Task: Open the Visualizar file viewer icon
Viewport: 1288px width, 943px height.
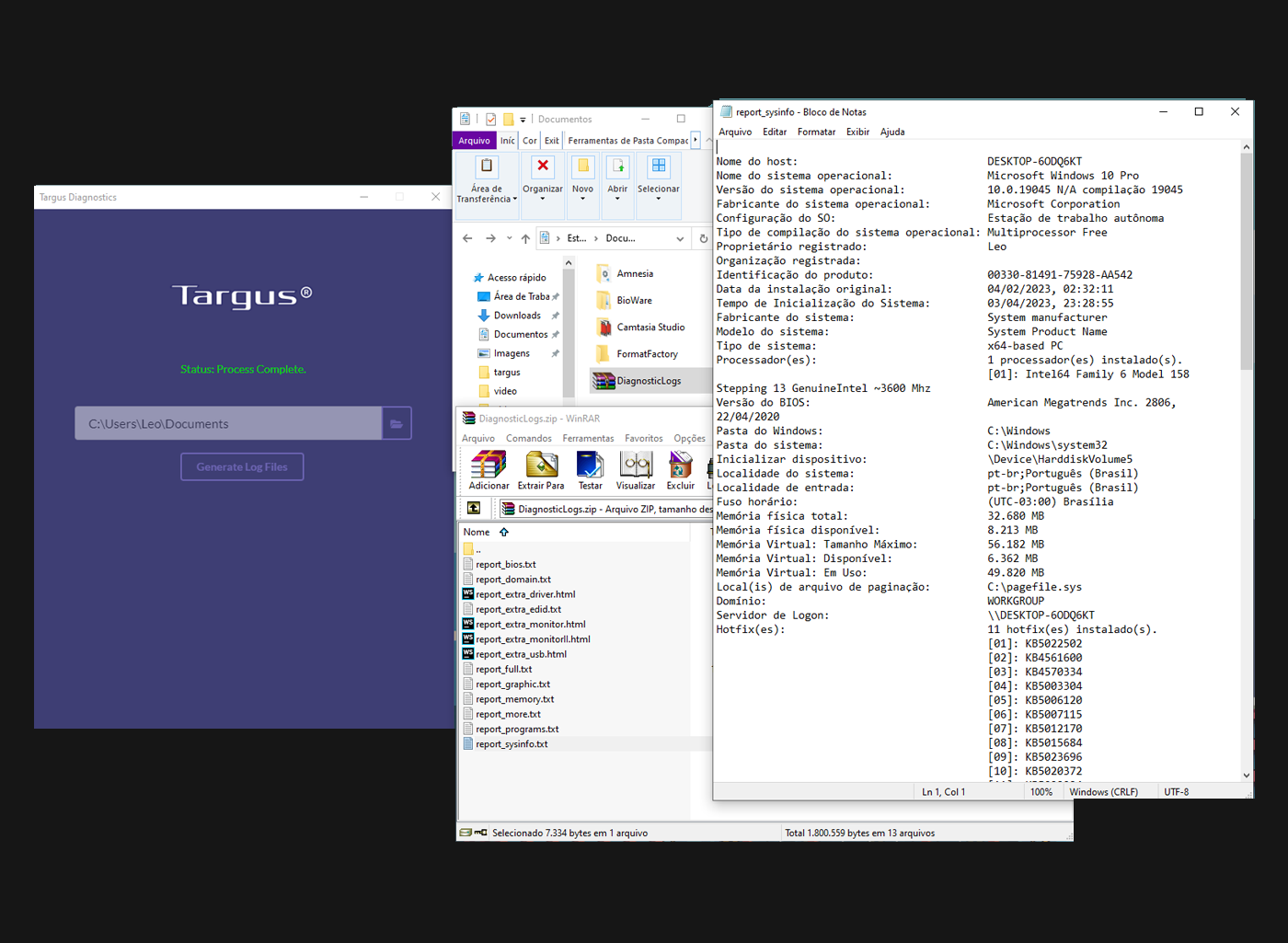Action: tap(635, 466)
